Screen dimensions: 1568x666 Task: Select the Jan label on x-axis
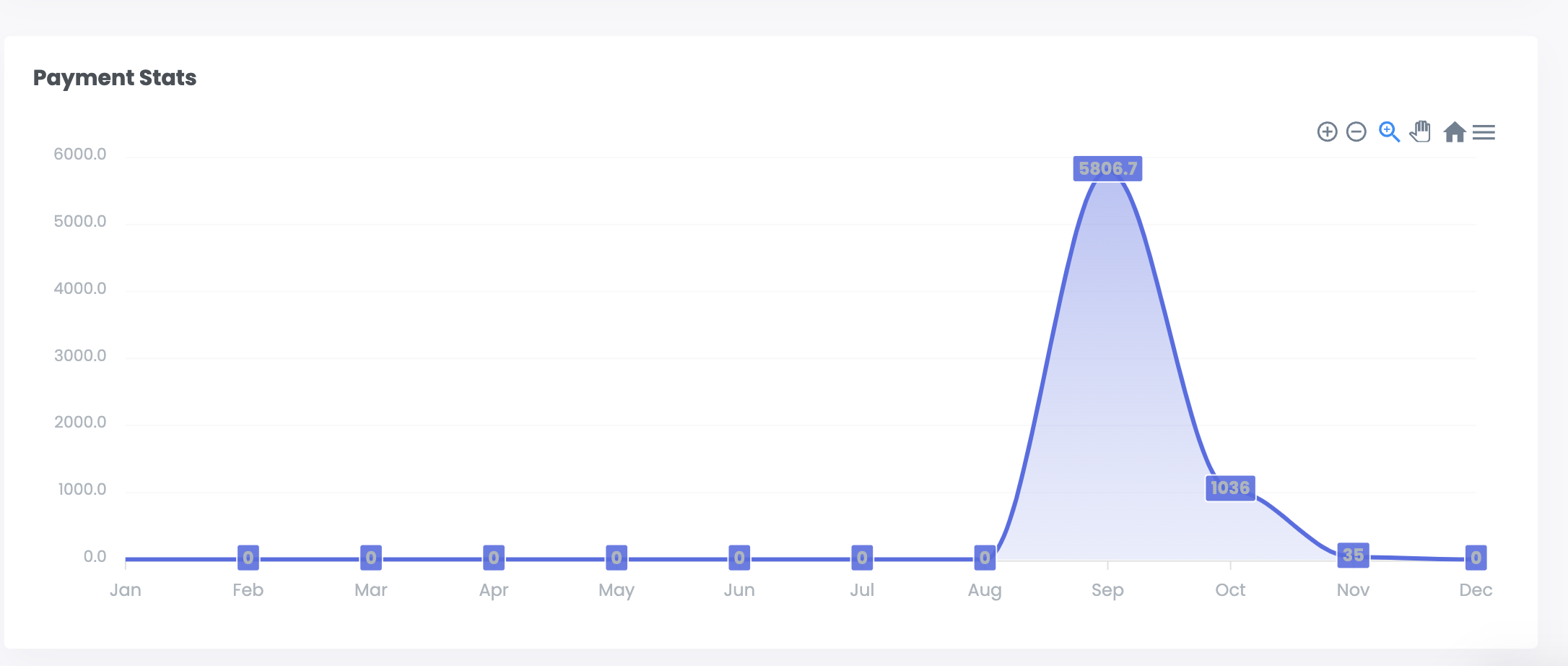[126, 590]
